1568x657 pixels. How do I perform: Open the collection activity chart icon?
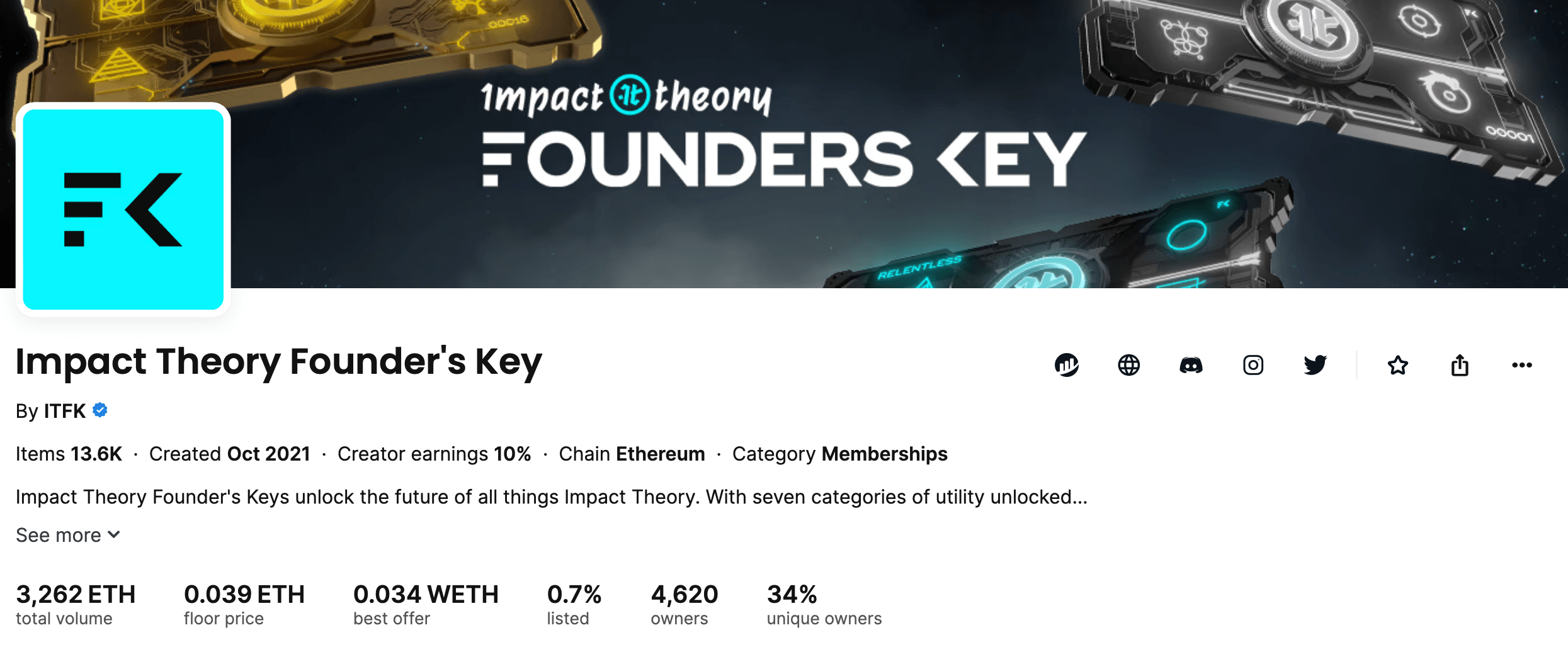pyautogui.click(x=1067, y=365)
